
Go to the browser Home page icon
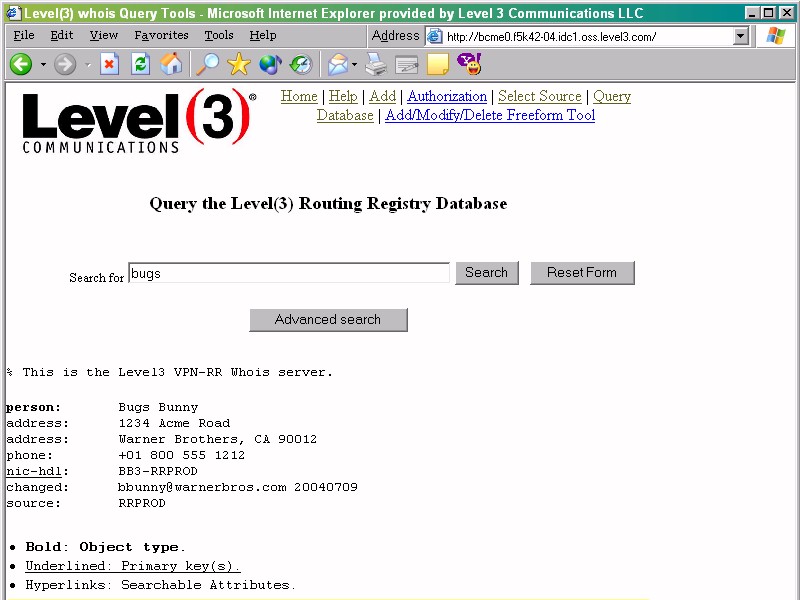click(x=172, y=65)
